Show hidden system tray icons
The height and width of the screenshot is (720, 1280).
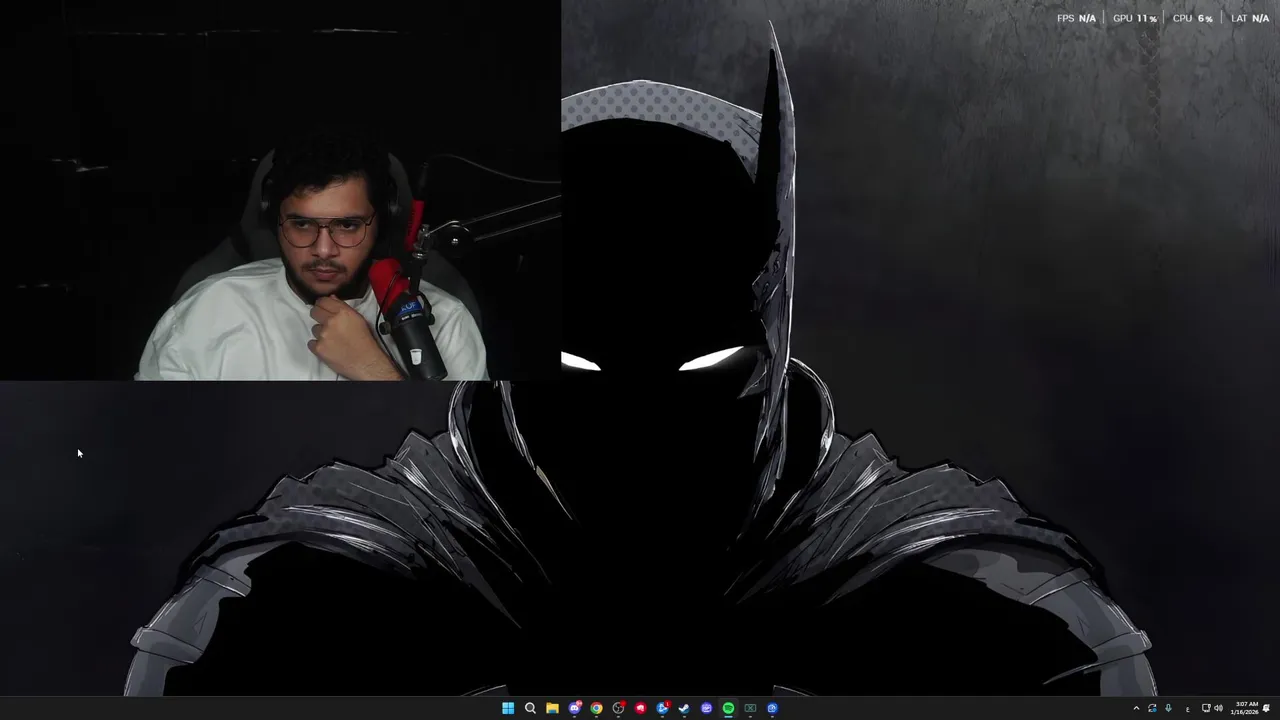(x=1136, y=708)
